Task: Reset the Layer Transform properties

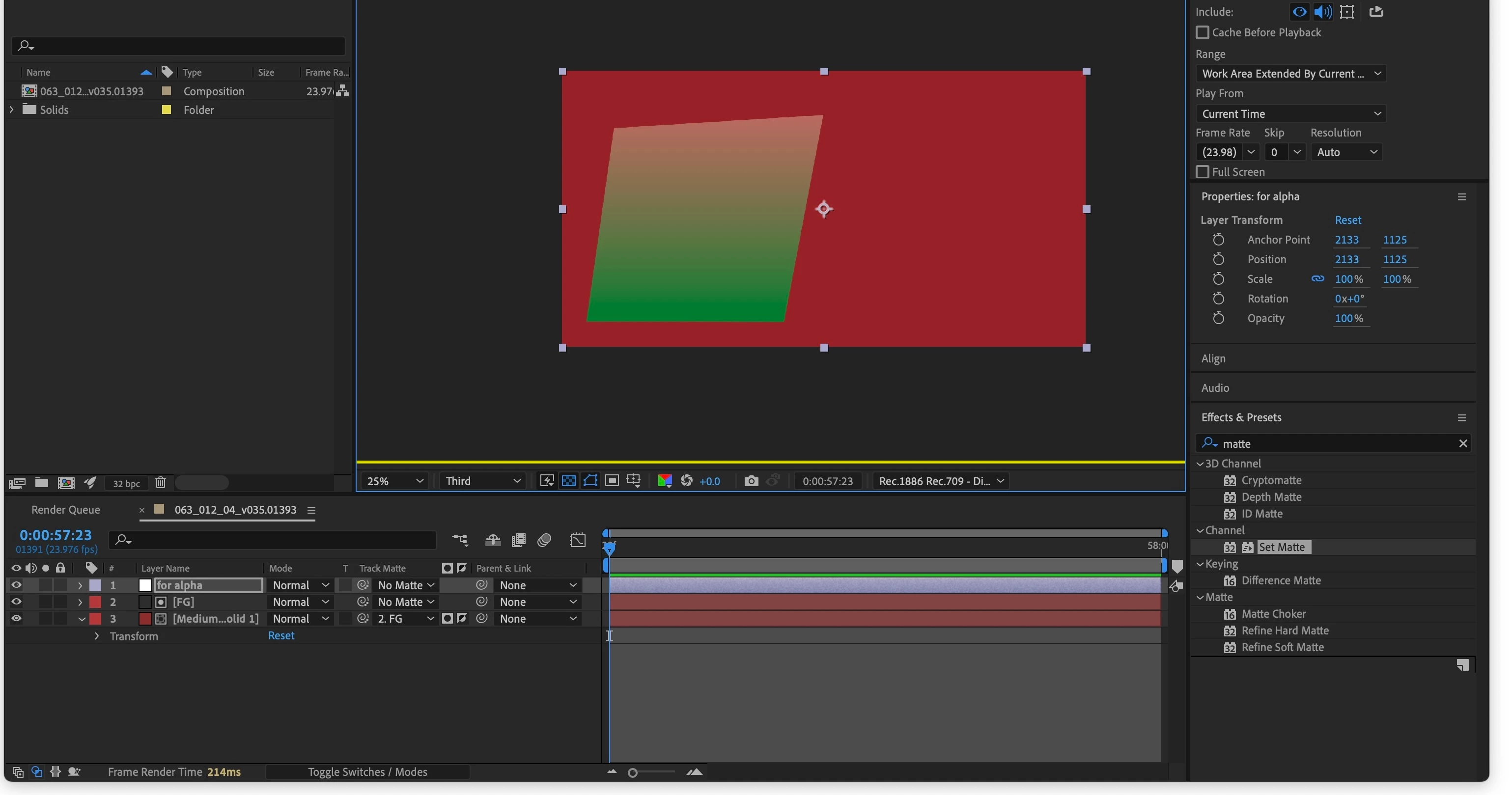Action: [x=1347, y=220]
